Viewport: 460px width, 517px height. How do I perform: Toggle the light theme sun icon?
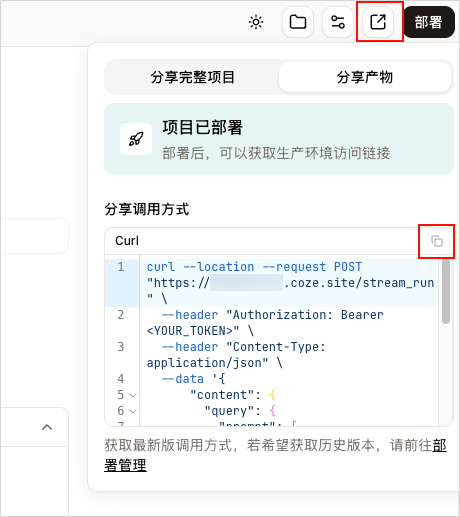[x=256, y=22]
